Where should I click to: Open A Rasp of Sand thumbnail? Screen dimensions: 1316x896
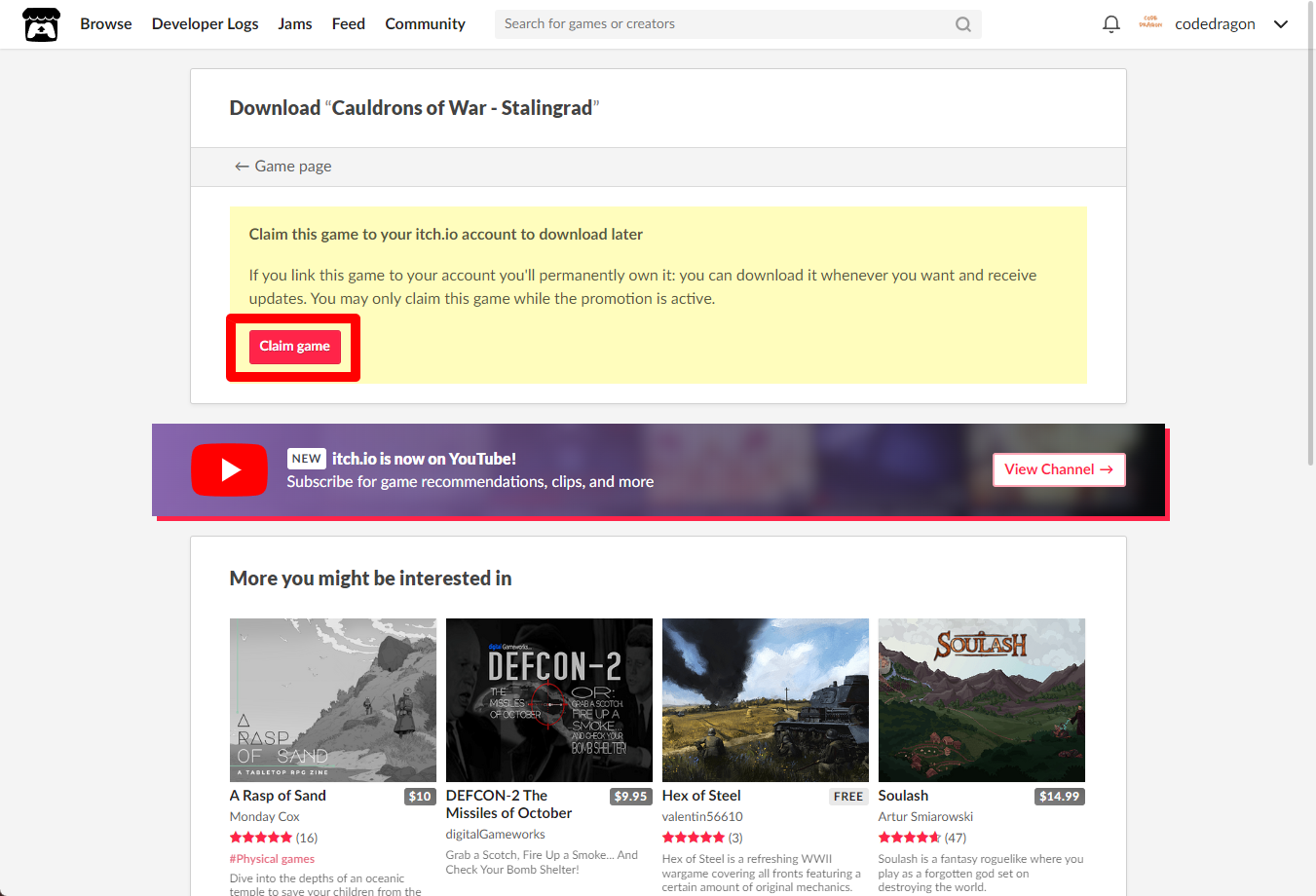[x=333, y=699]
